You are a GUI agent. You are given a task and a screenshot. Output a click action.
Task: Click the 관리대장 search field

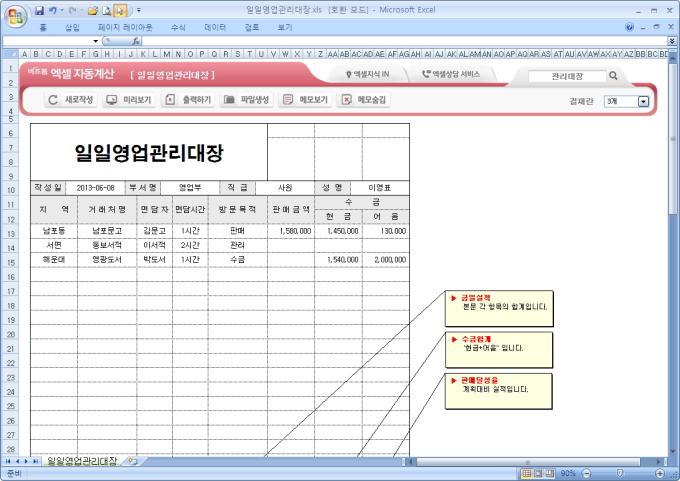pos(567,76)
